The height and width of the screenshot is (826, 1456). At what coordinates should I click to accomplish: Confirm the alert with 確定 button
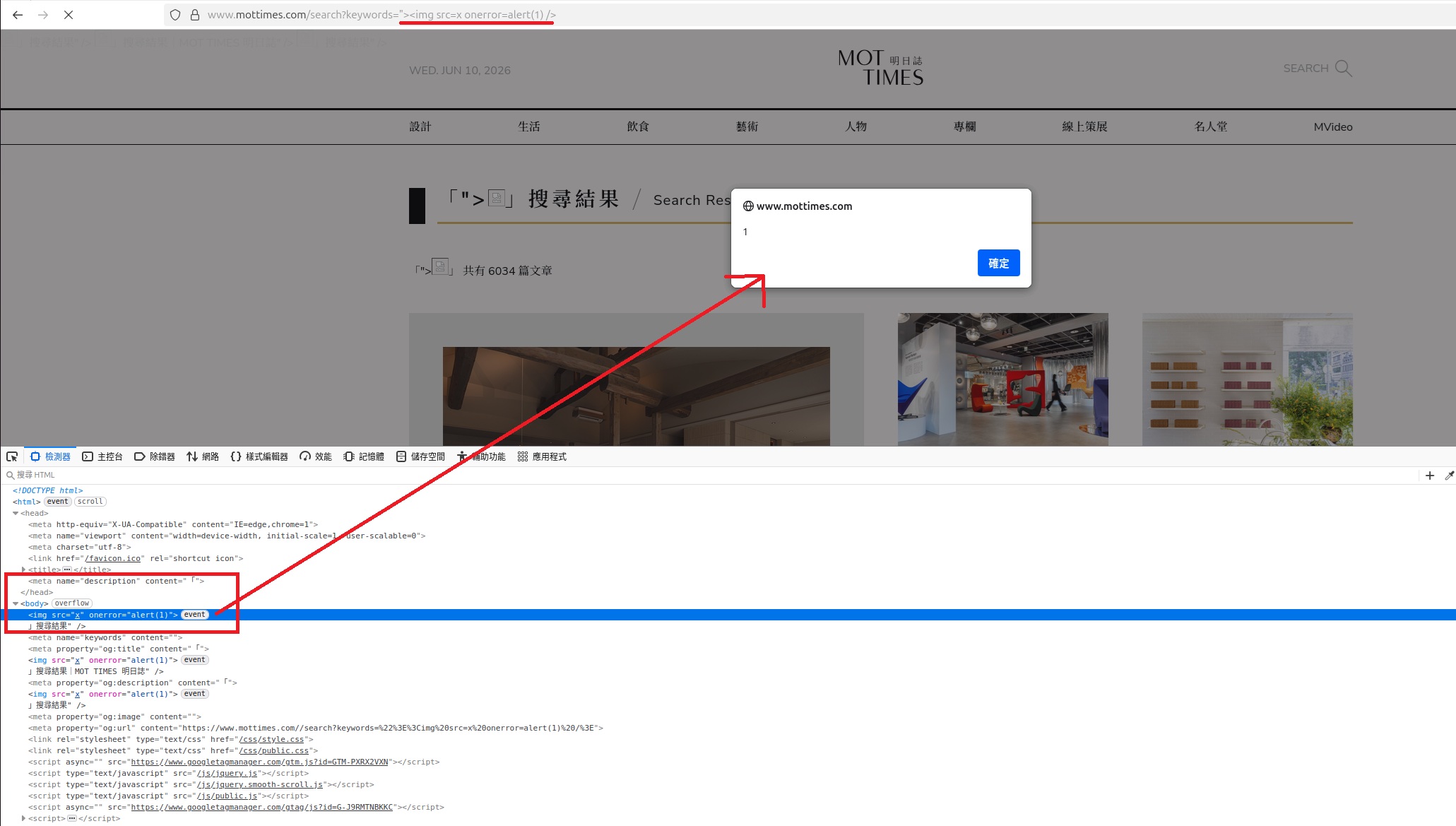pyautogui.click(x=998, y=263)
